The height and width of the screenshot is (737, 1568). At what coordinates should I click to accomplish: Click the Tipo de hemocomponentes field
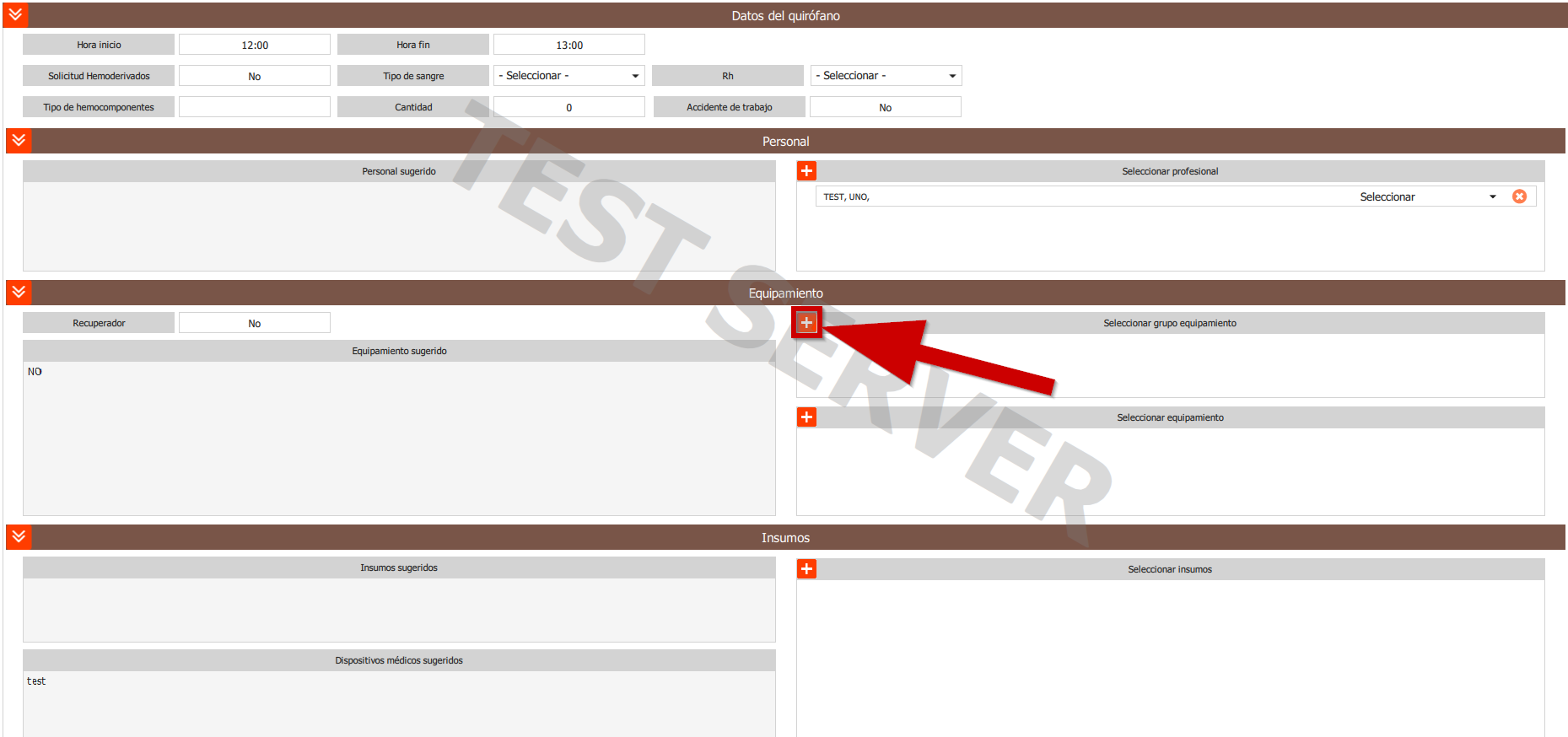[x=254, y=107]
